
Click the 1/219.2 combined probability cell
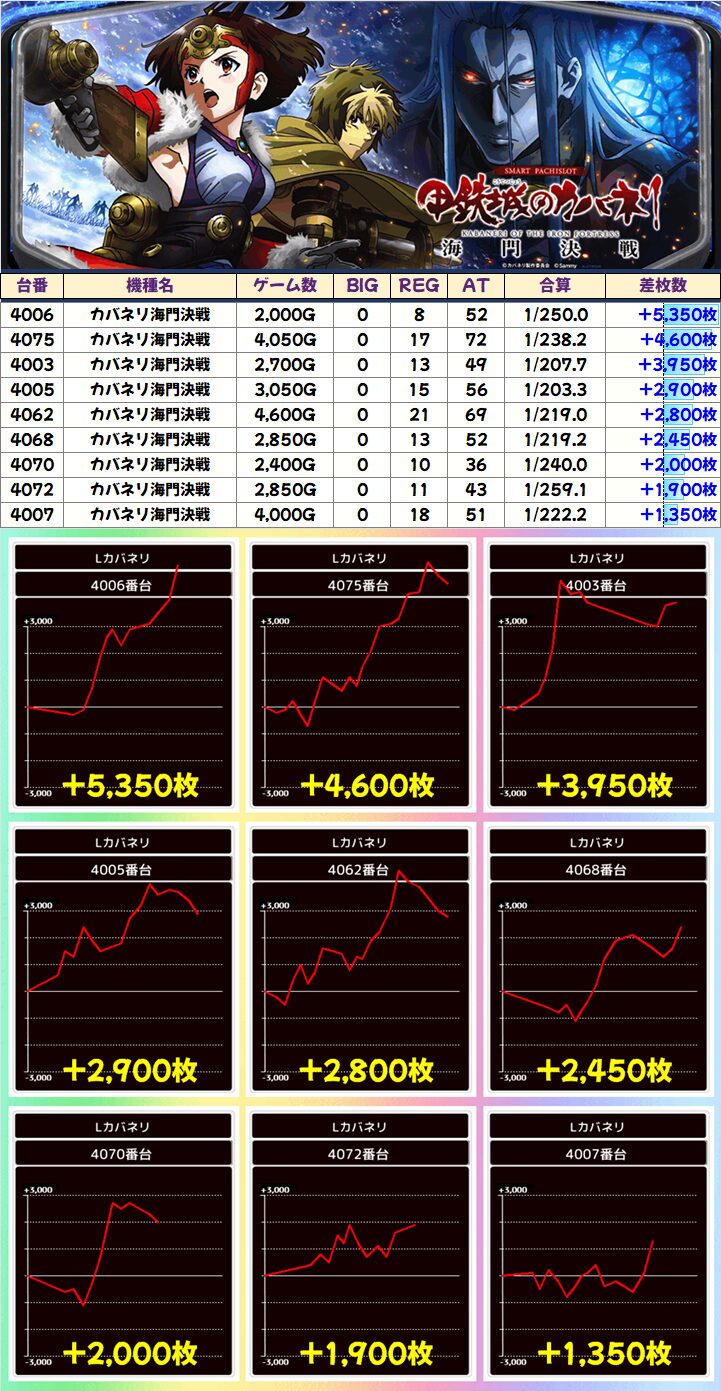[555, 440]
